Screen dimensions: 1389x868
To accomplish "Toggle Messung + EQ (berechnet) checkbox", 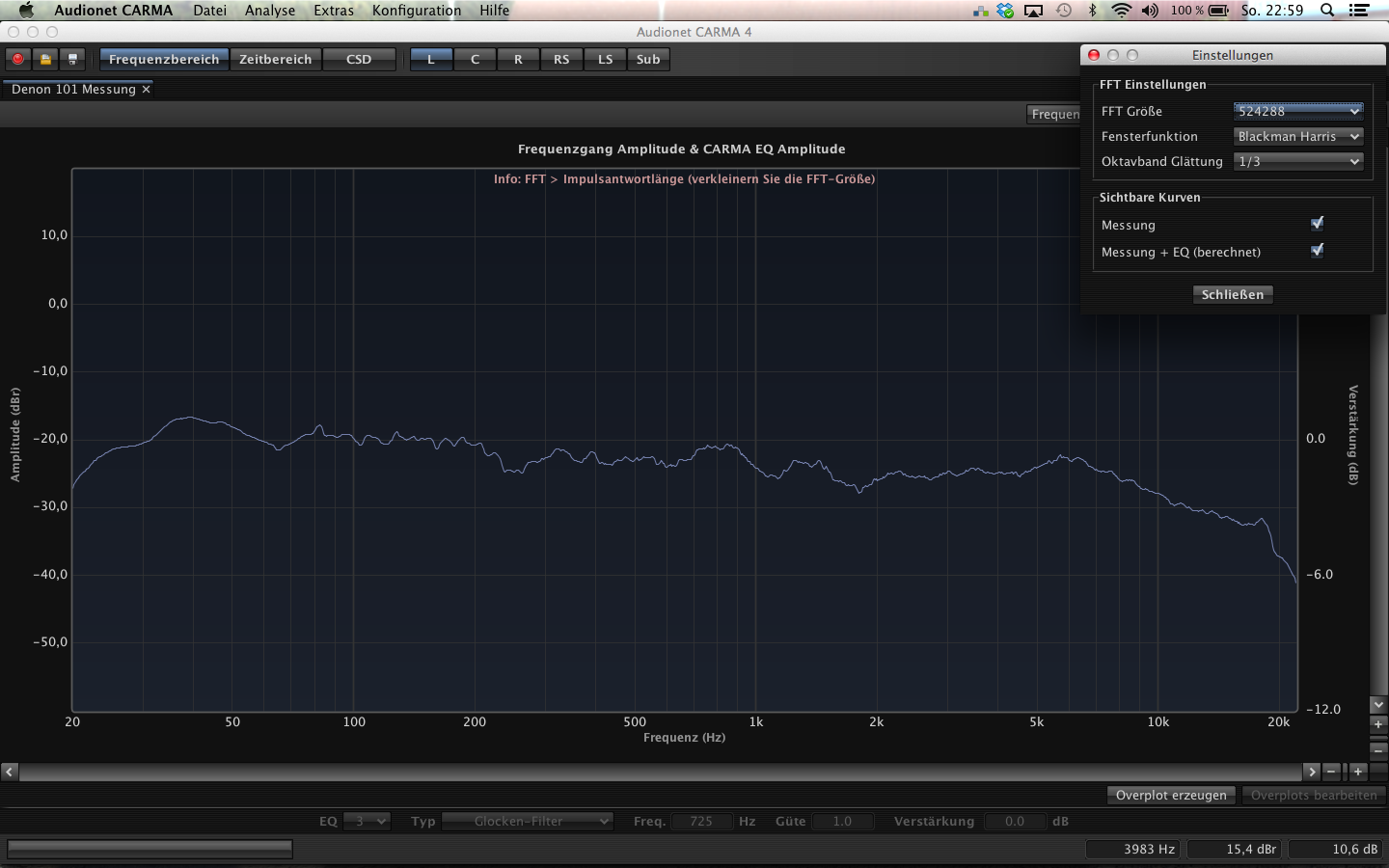I will pyautogui.click(x=1317, y=251).
